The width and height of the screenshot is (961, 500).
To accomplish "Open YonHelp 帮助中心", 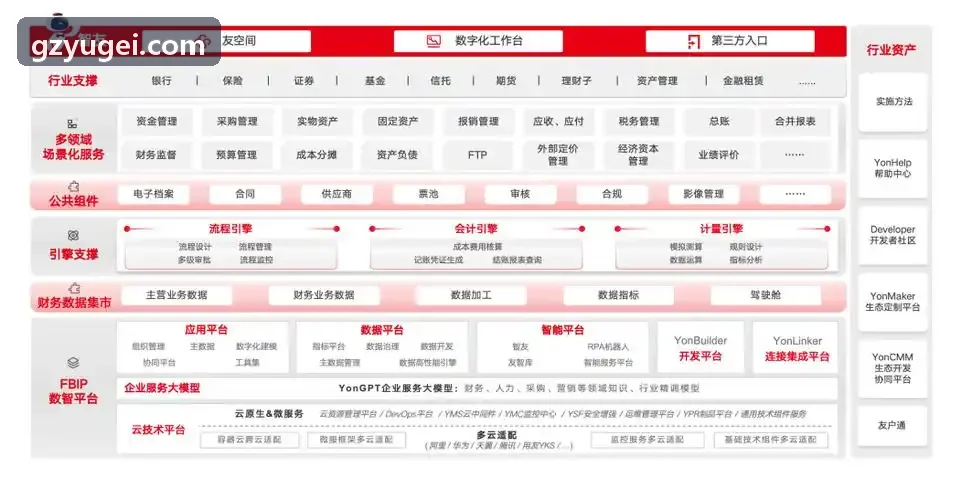I will click(x=893, y=168).
